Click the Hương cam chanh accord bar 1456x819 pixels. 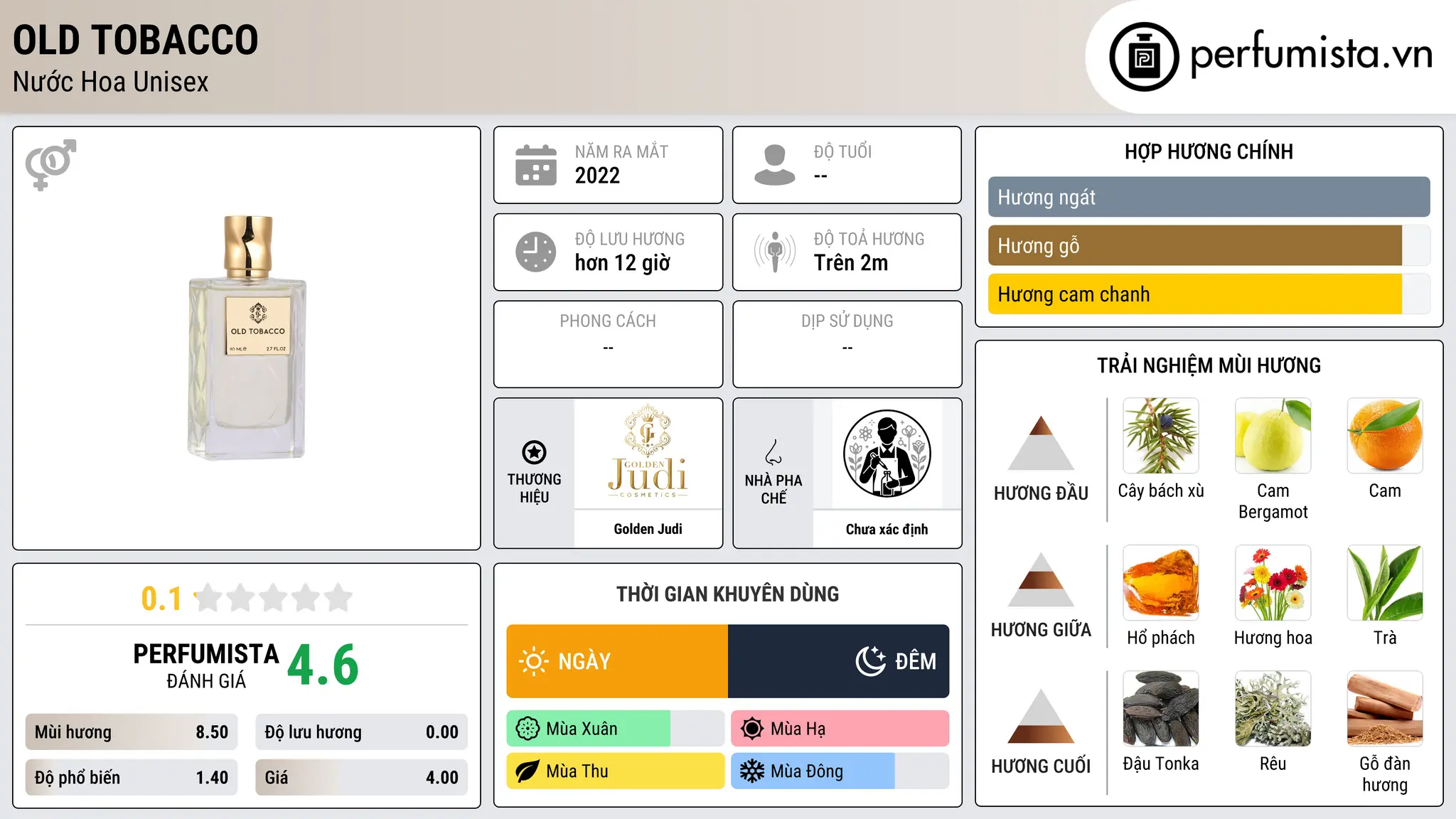pyautogui.click(x=1209, y=294)
